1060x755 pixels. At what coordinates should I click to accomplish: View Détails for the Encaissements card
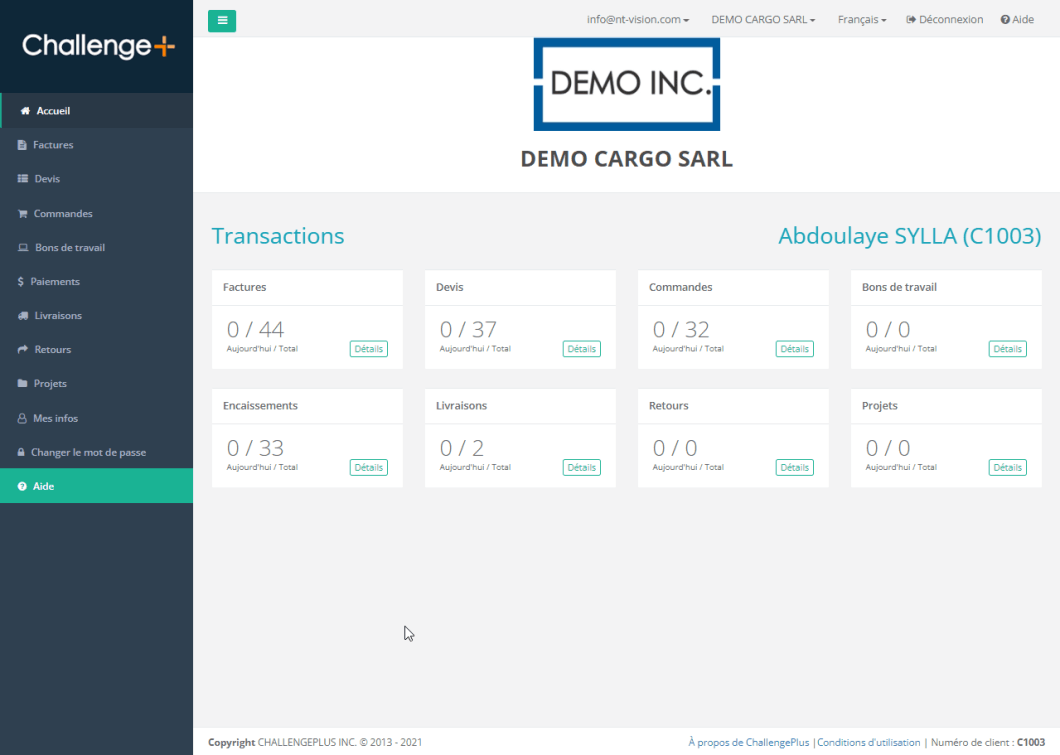coord(368,467)
